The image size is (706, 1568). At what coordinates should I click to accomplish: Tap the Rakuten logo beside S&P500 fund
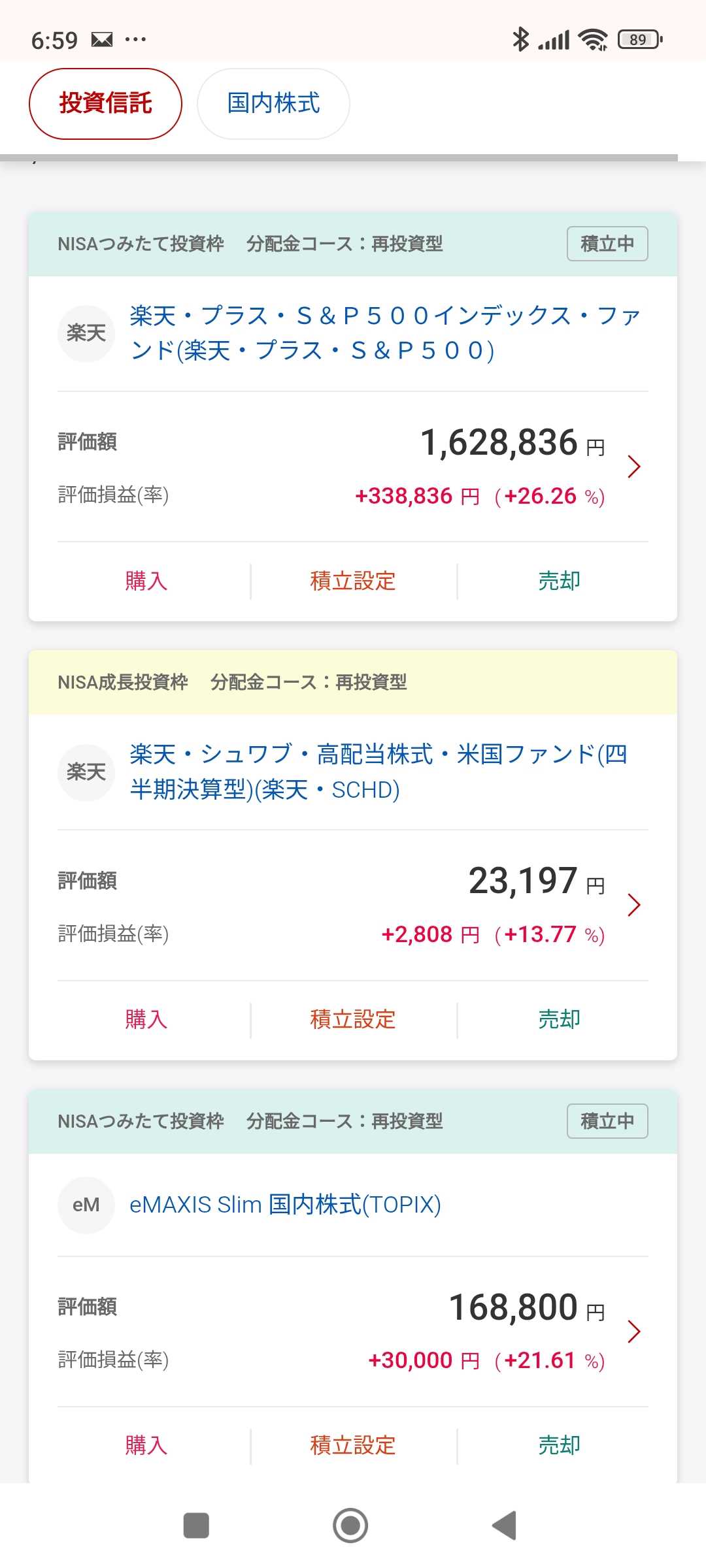[86, 333]
